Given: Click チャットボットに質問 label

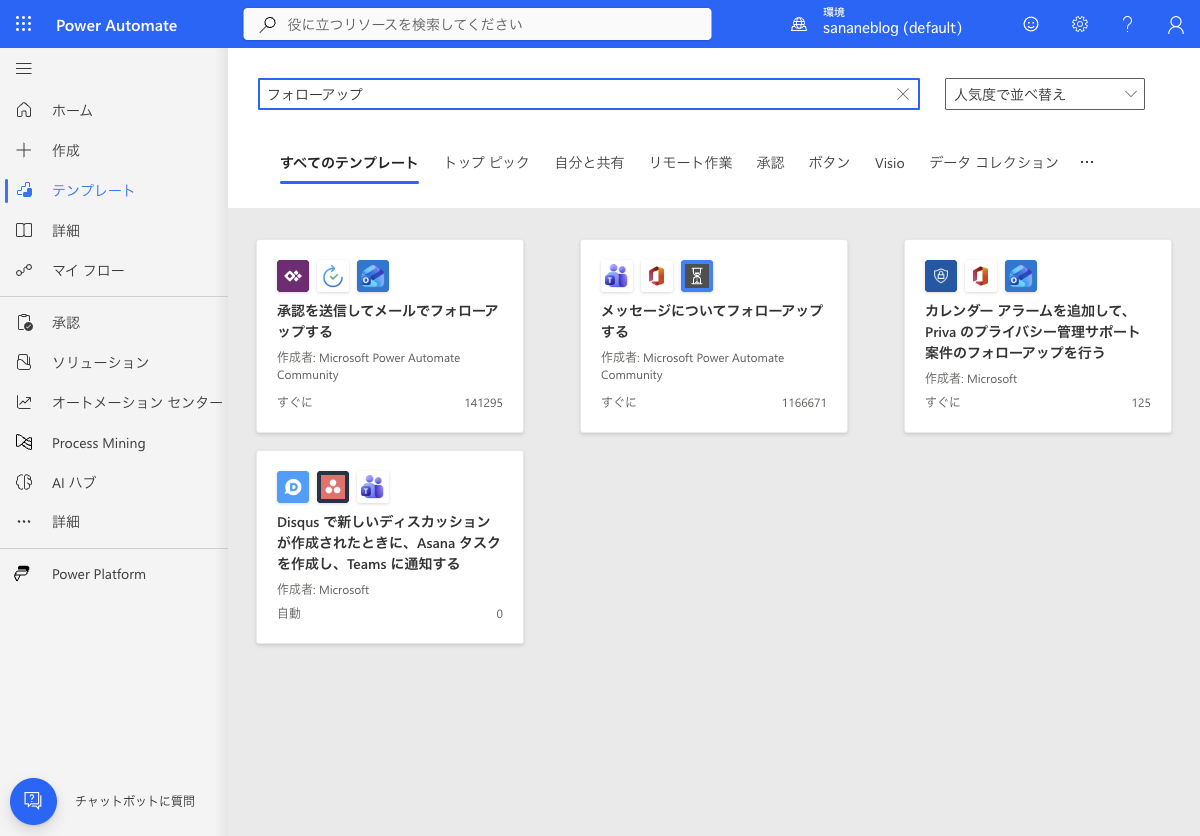Looking at the screenshot, I should click(x=135, y=801).
